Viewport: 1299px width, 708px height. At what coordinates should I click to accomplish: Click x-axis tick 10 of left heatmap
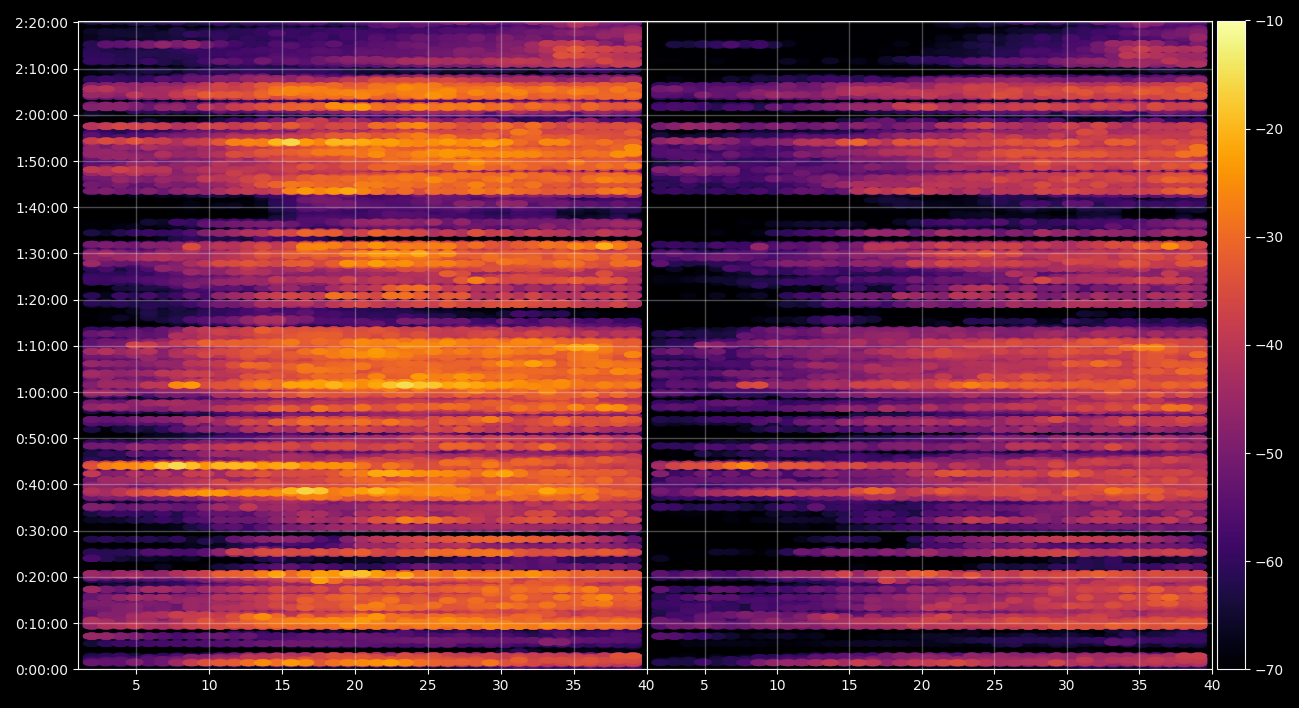click(x=209, y=686)
